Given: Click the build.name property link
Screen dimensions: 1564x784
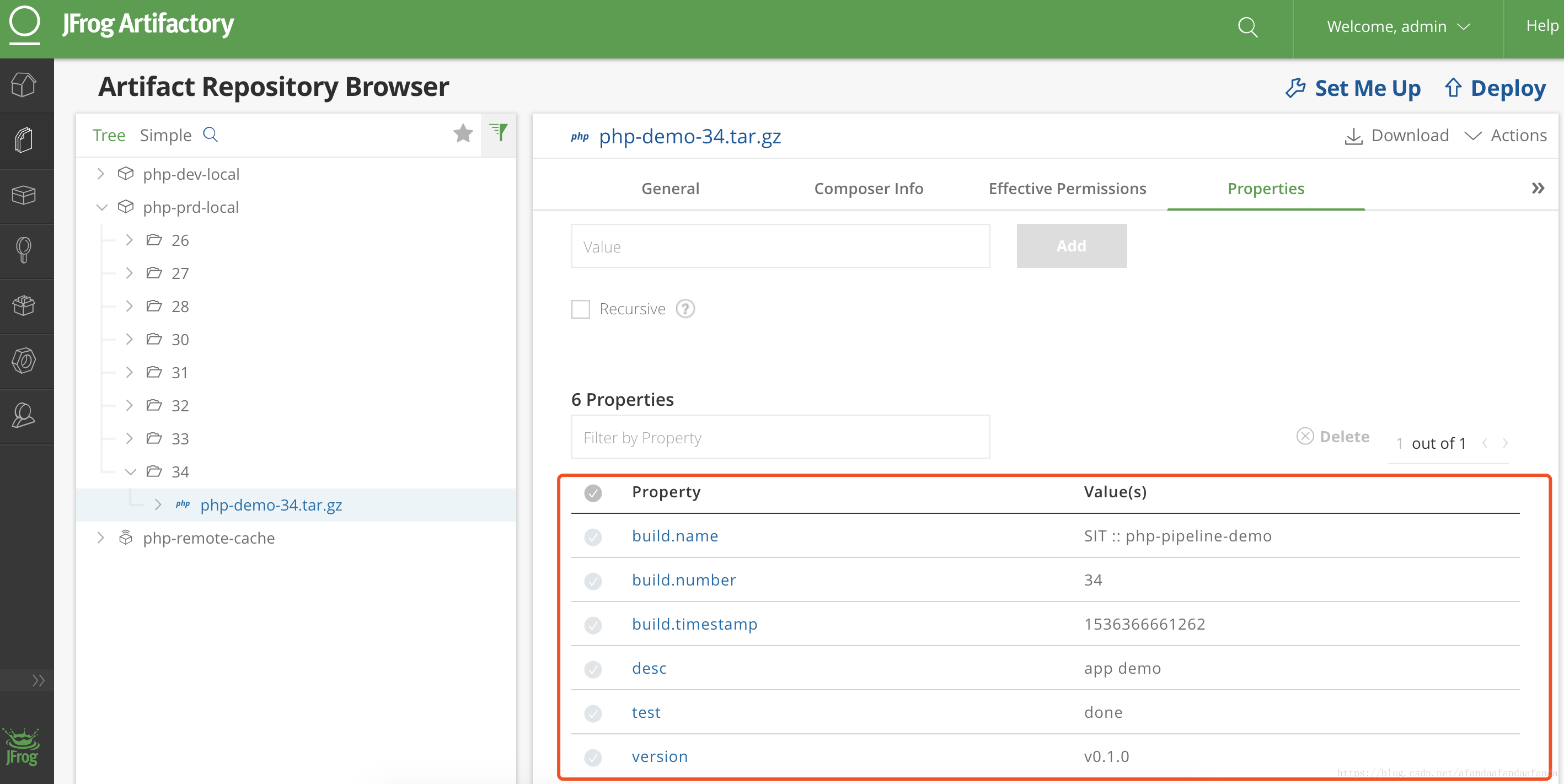Looking at the screenshot, I should [x=674, y=536].
